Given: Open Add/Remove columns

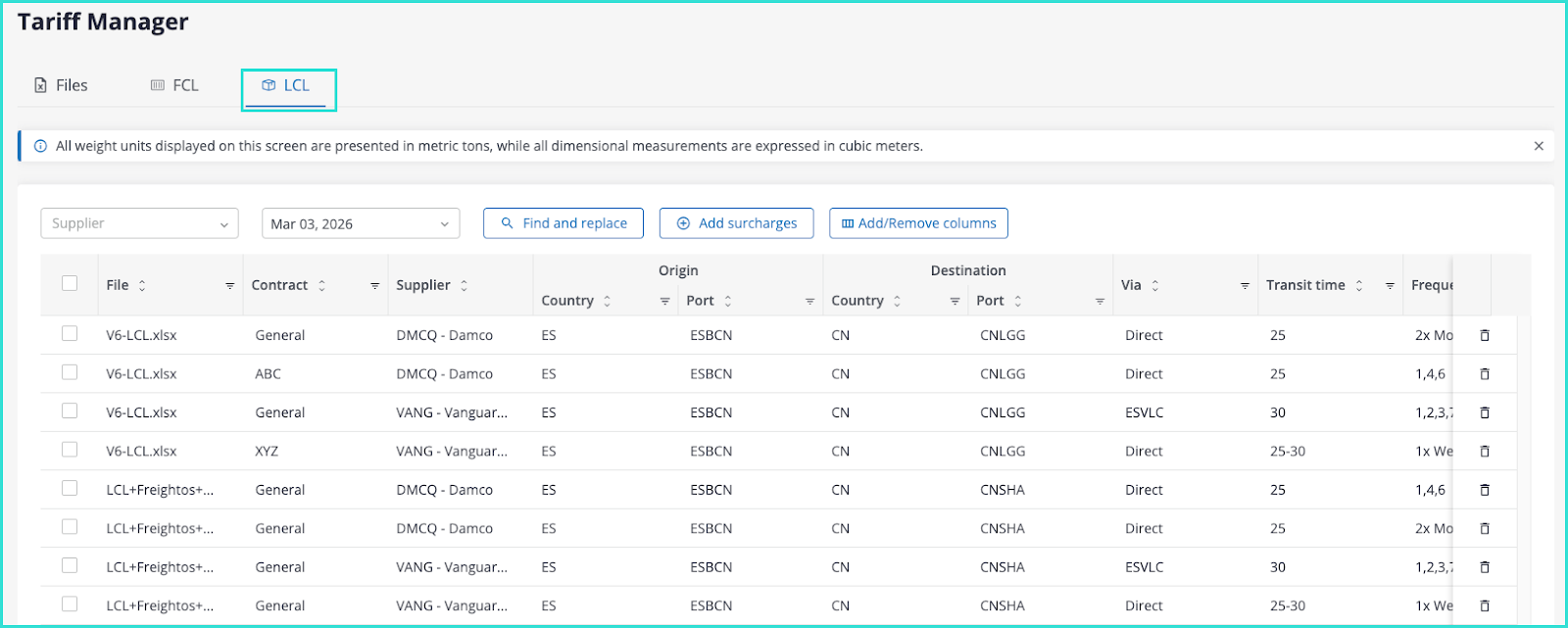Looking at the screenshot, I should pos(918,223).
